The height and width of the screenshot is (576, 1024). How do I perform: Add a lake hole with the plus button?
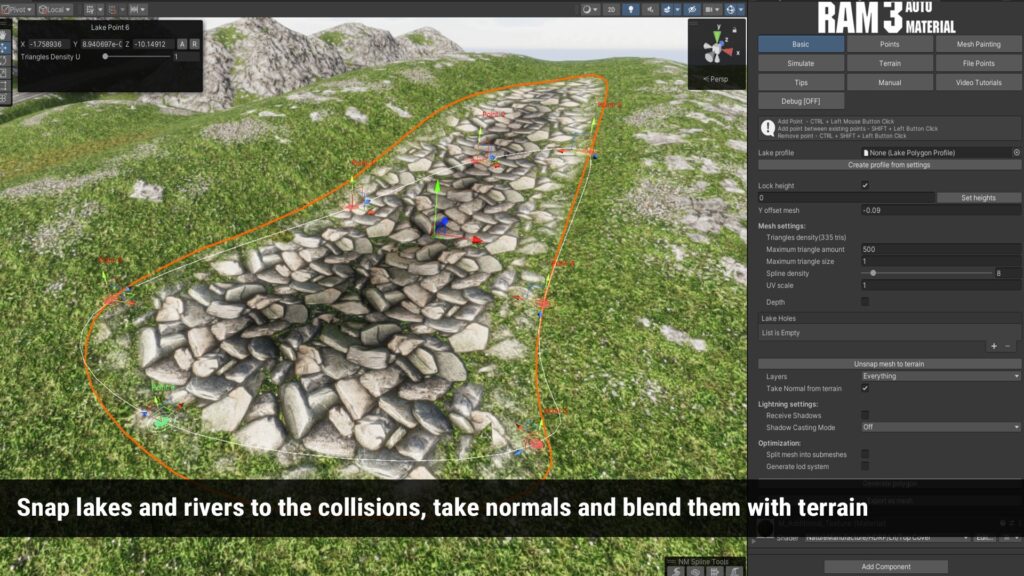click(x=993, y=346)
